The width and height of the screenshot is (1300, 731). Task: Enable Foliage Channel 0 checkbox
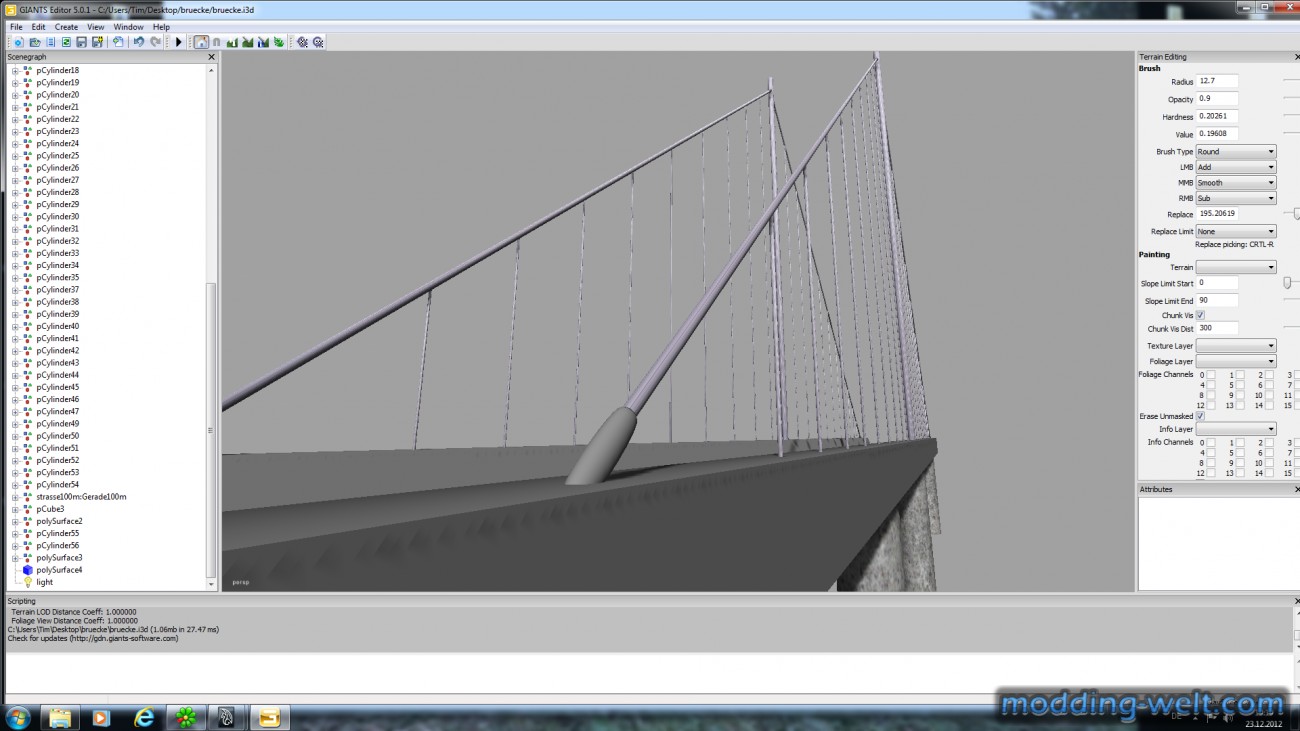click(1211, 375)
